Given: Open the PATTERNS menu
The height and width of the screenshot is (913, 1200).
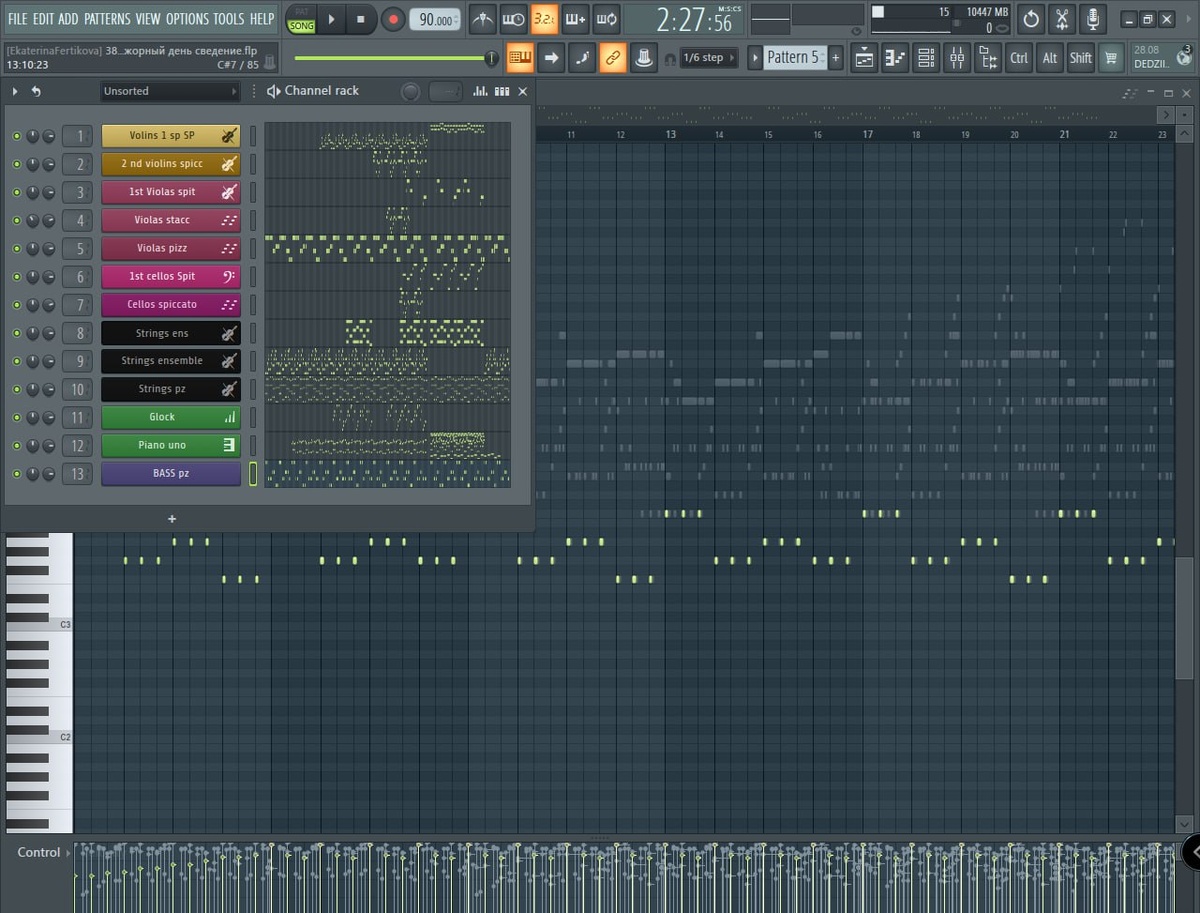Looking at the screenshot, I should point(107,19).
